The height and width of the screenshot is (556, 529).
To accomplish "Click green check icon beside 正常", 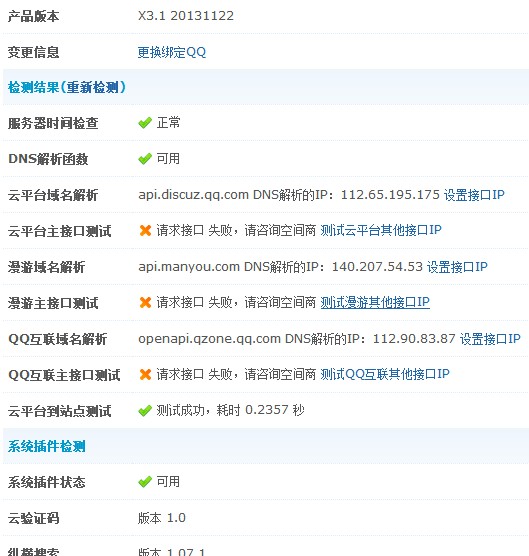I will click(145, 123).
